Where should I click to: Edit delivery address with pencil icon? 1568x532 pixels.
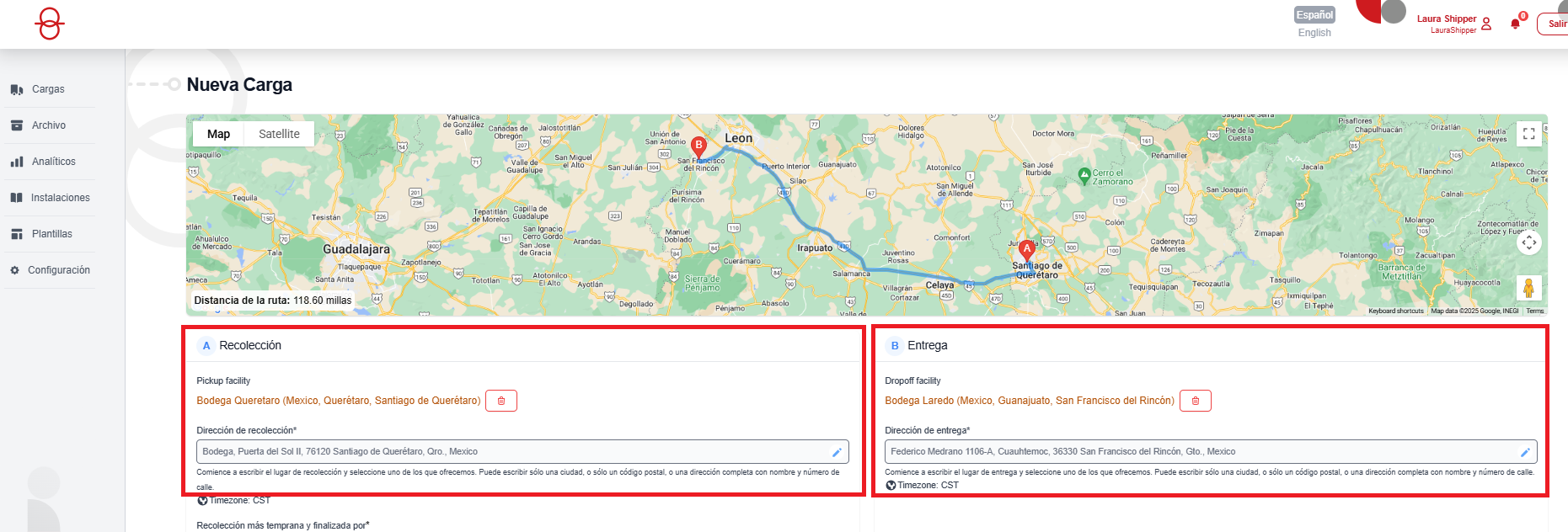1525,452
